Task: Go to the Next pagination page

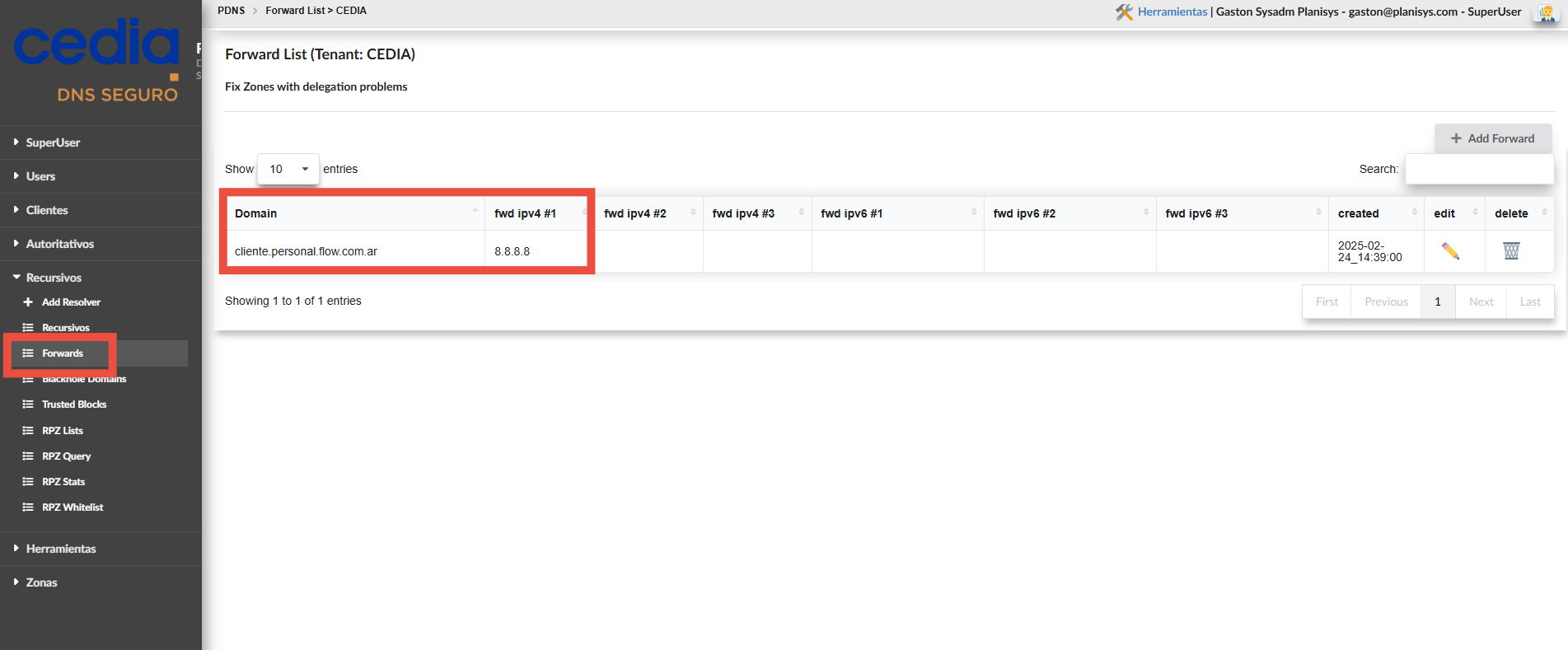Action: pos(1481,302)
